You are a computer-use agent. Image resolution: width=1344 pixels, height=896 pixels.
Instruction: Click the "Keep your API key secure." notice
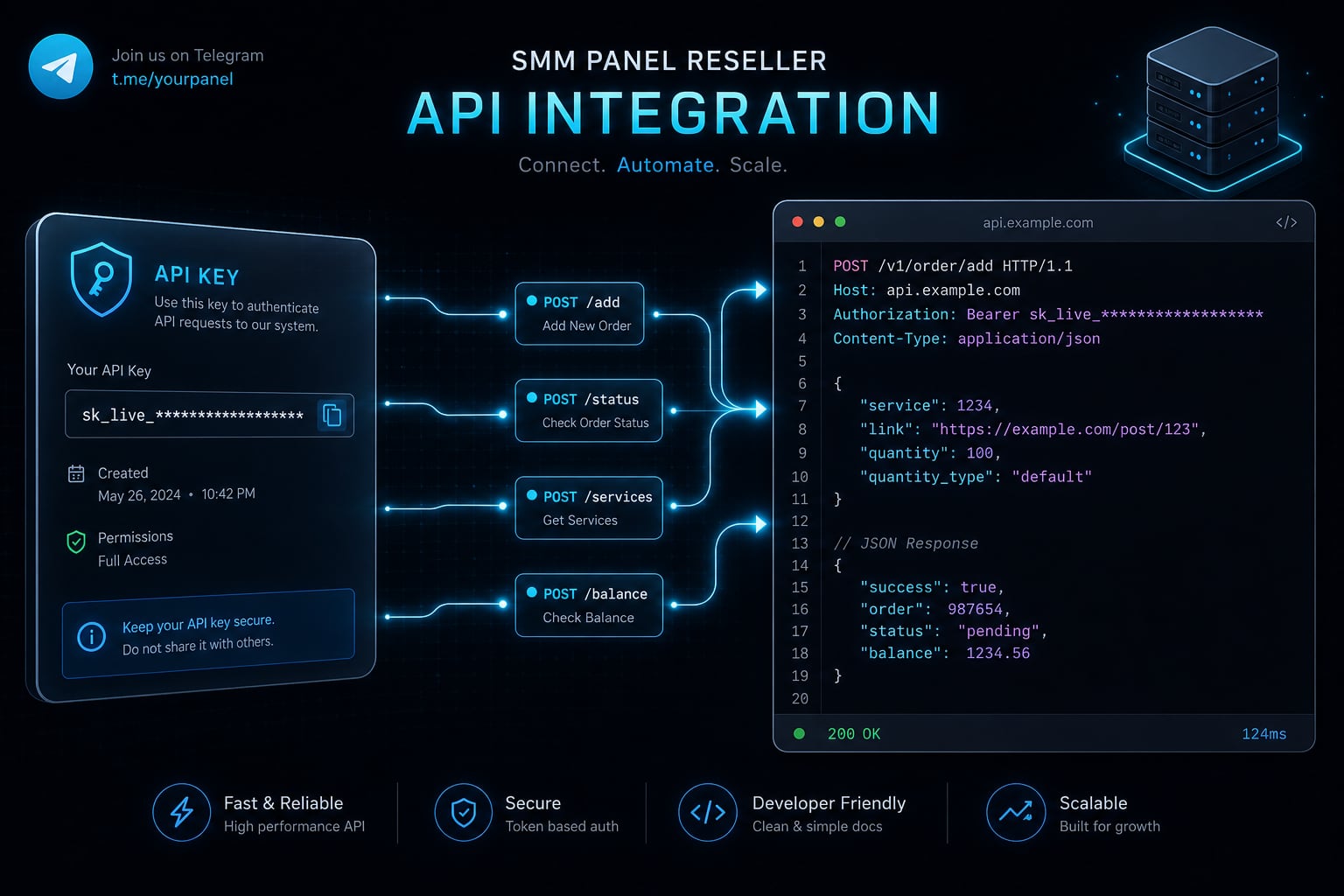[199, 624]
